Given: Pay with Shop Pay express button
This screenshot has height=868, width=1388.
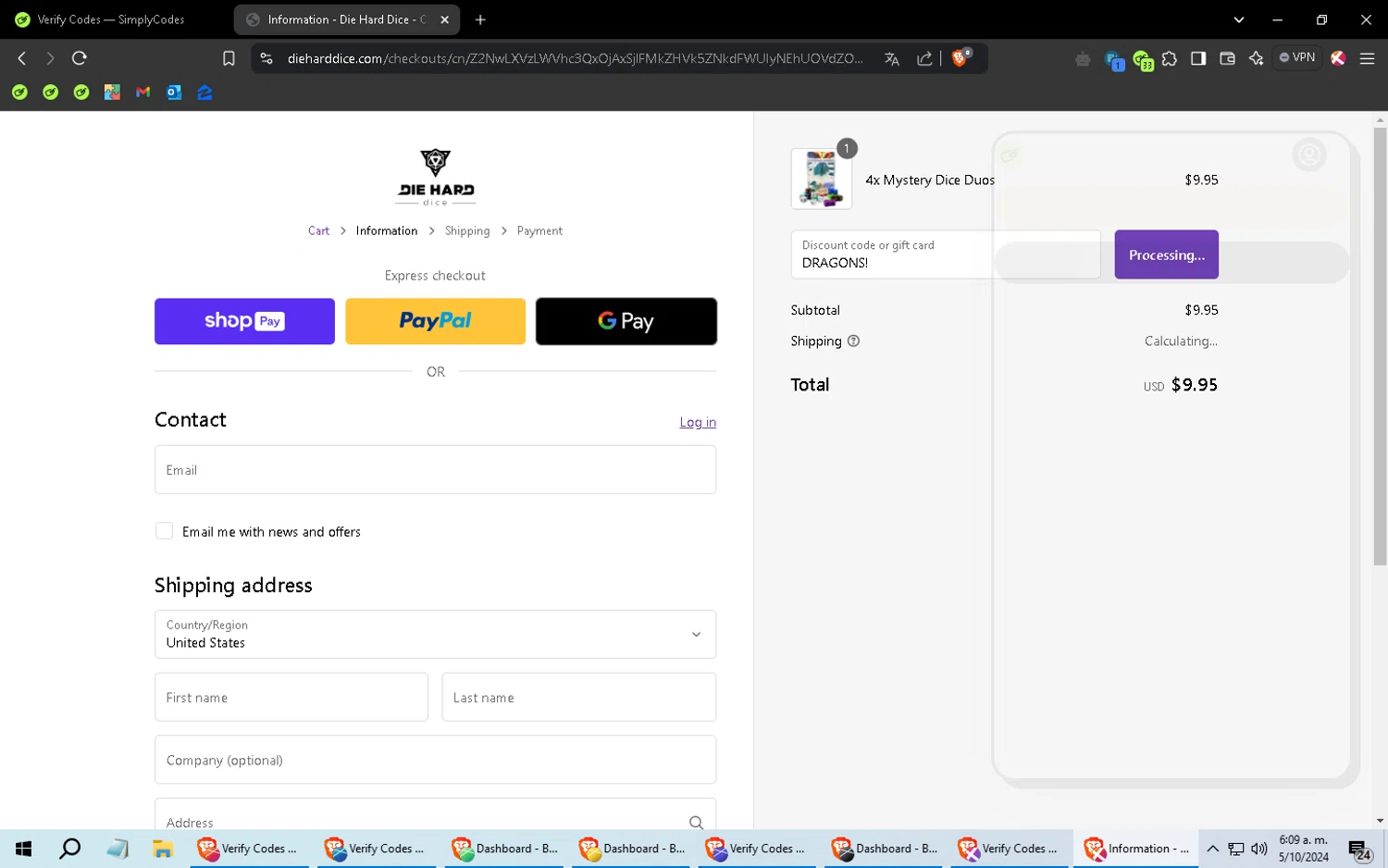Looking at the screenshot, I should (x=244, y=321).
